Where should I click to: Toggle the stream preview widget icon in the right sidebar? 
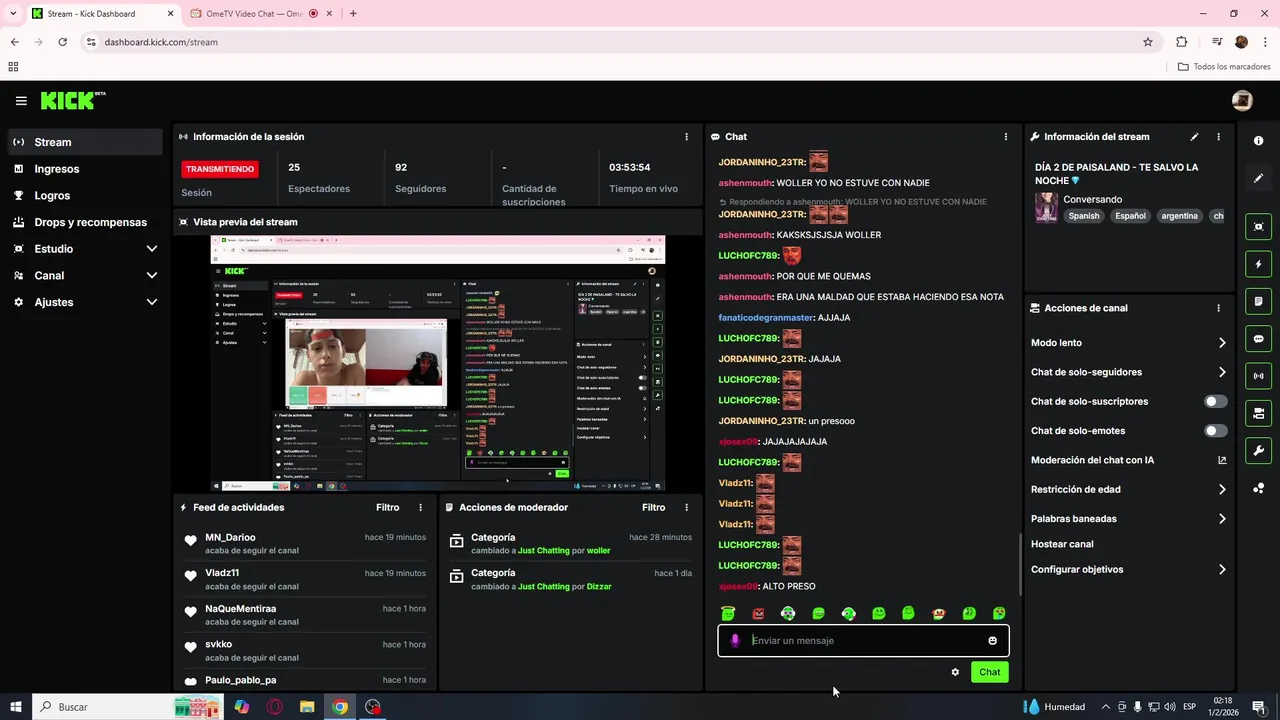coord(1258,227)
